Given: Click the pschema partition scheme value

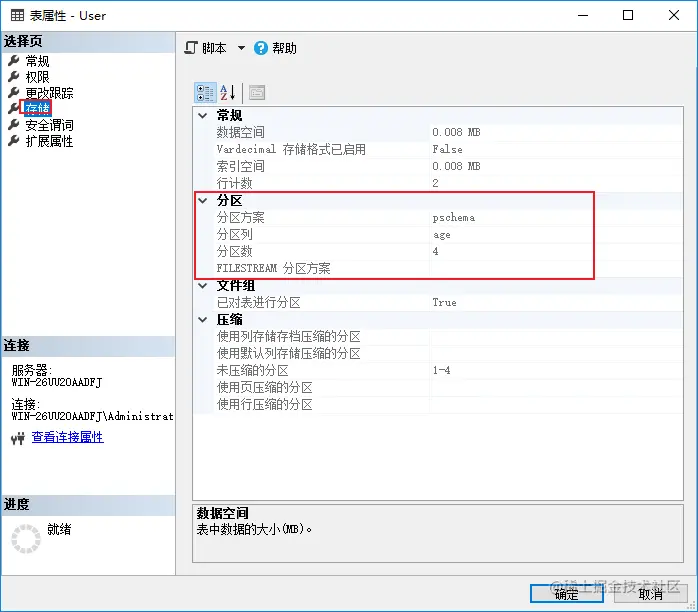Looking at the screenshot, I should coord(454,218).
